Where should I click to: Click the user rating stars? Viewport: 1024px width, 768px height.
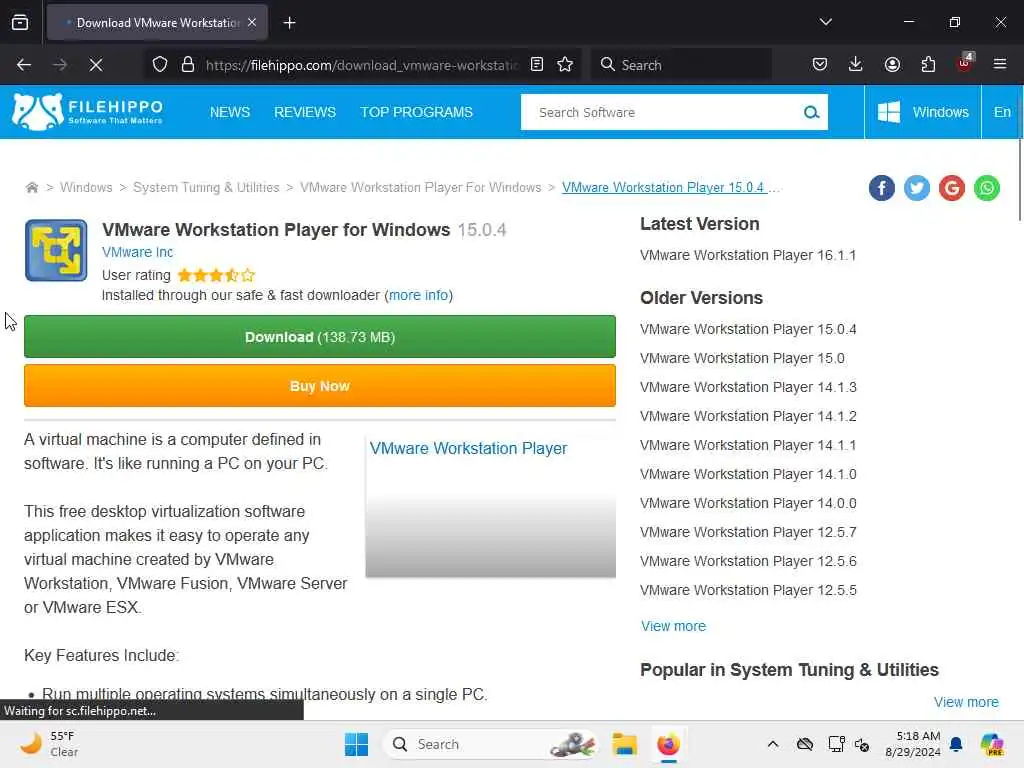pos(216,275)
